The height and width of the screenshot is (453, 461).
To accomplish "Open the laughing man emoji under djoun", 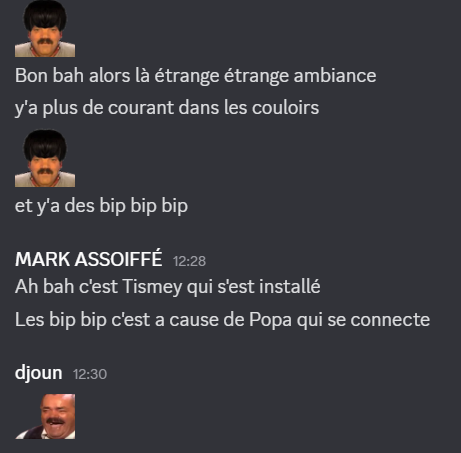I will tap(45, 416).
